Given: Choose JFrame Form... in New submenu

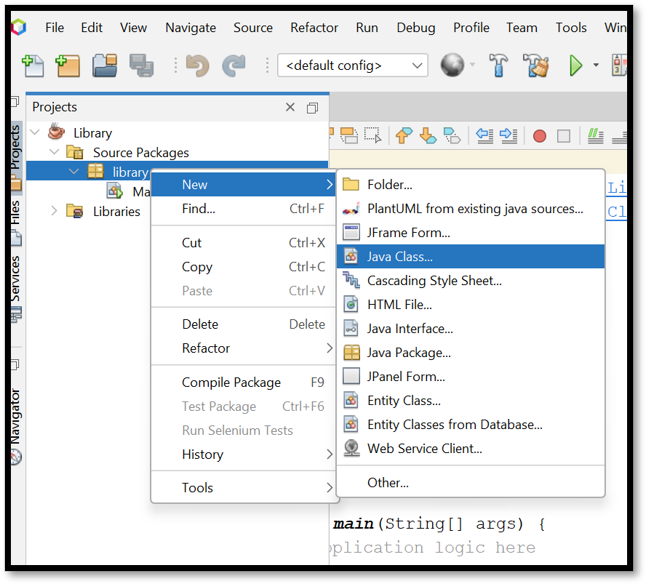Looking at the screenshot, I should click(x=471, y=232).
